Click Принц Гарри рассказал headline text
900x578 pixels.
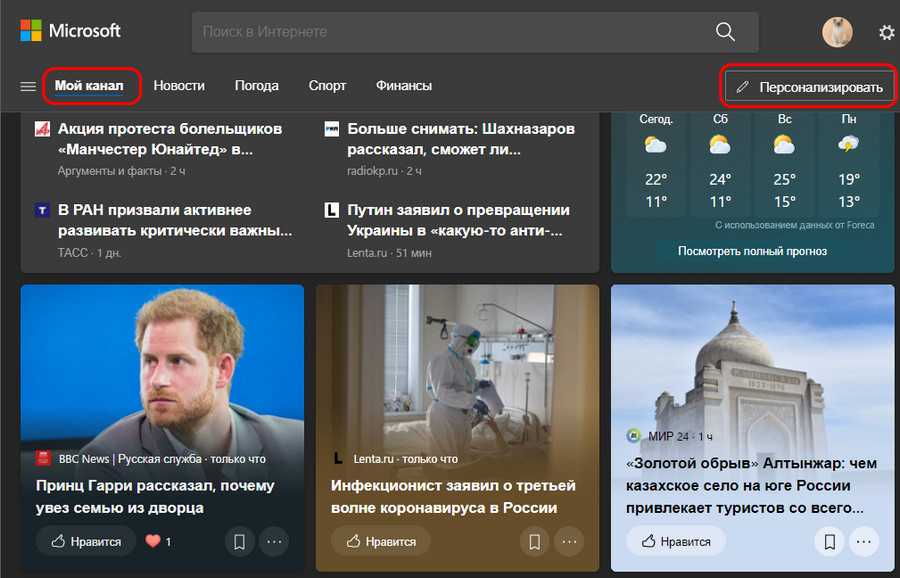click(155, 496)
